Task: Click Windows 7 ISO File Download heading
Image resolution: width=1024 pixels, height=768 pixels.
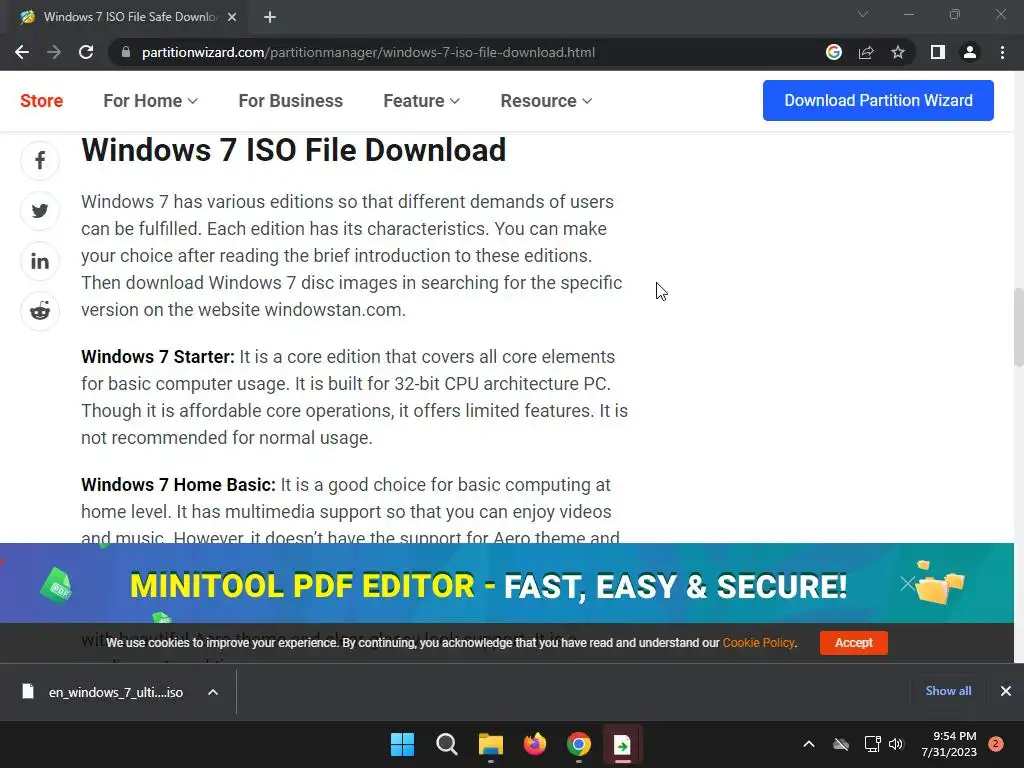Action: click(x=293, y=150)
